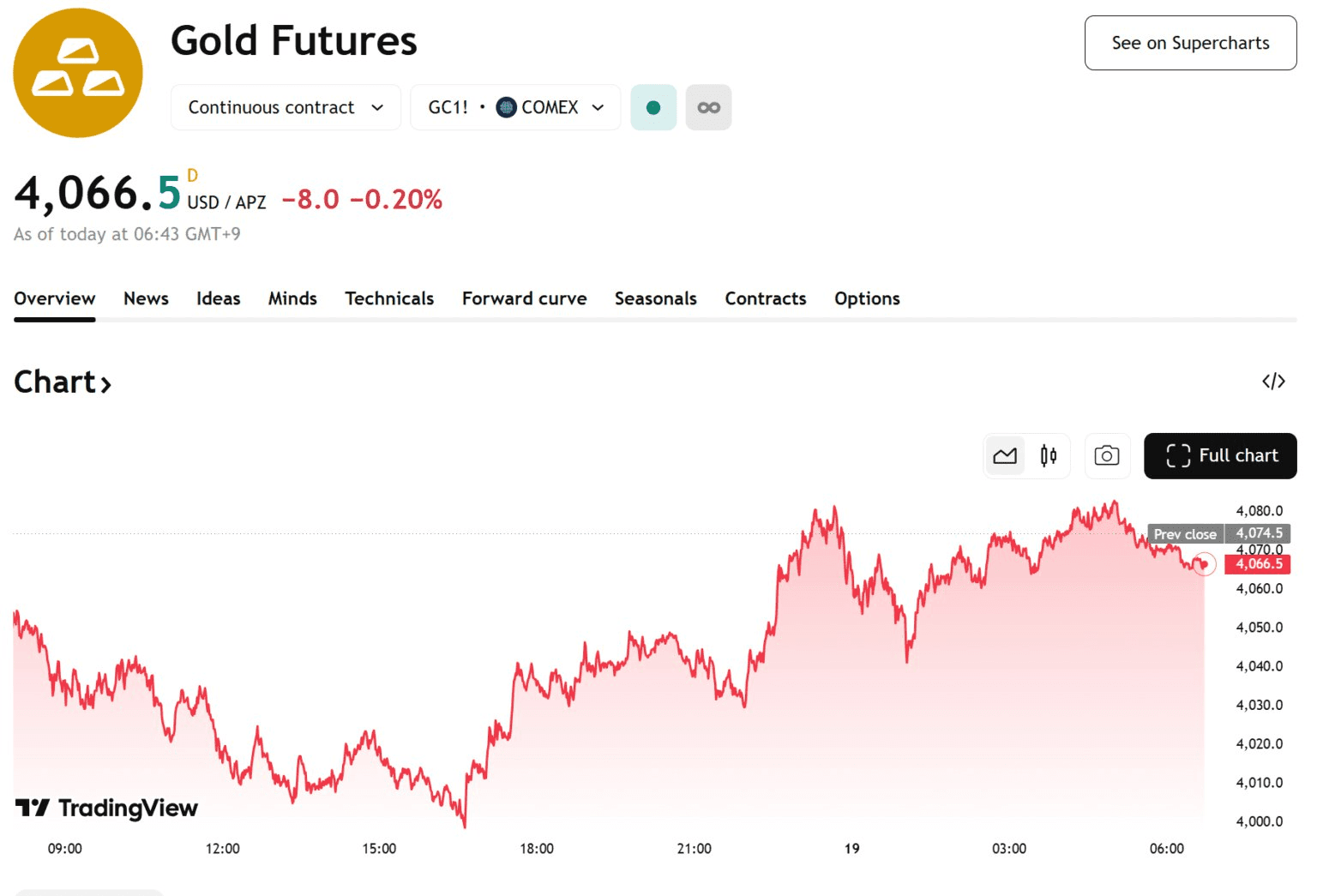
Task: Open the Forward curve tab
Action: tap(524, 299)
